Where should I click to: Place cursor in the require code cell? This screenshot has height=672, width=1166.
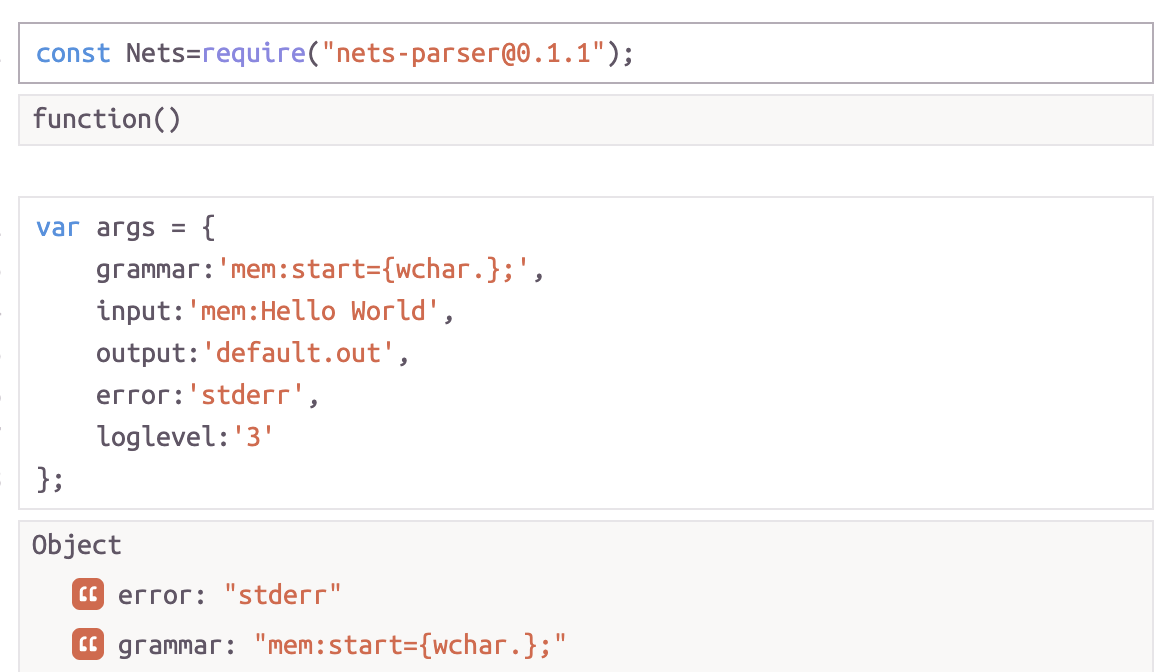tap(586, 53)
